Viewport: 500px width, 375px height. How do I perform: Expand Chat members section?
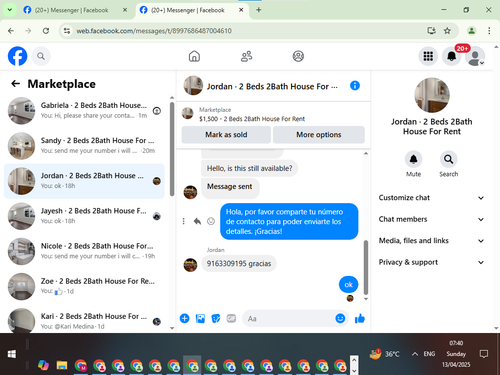point(432,219)
